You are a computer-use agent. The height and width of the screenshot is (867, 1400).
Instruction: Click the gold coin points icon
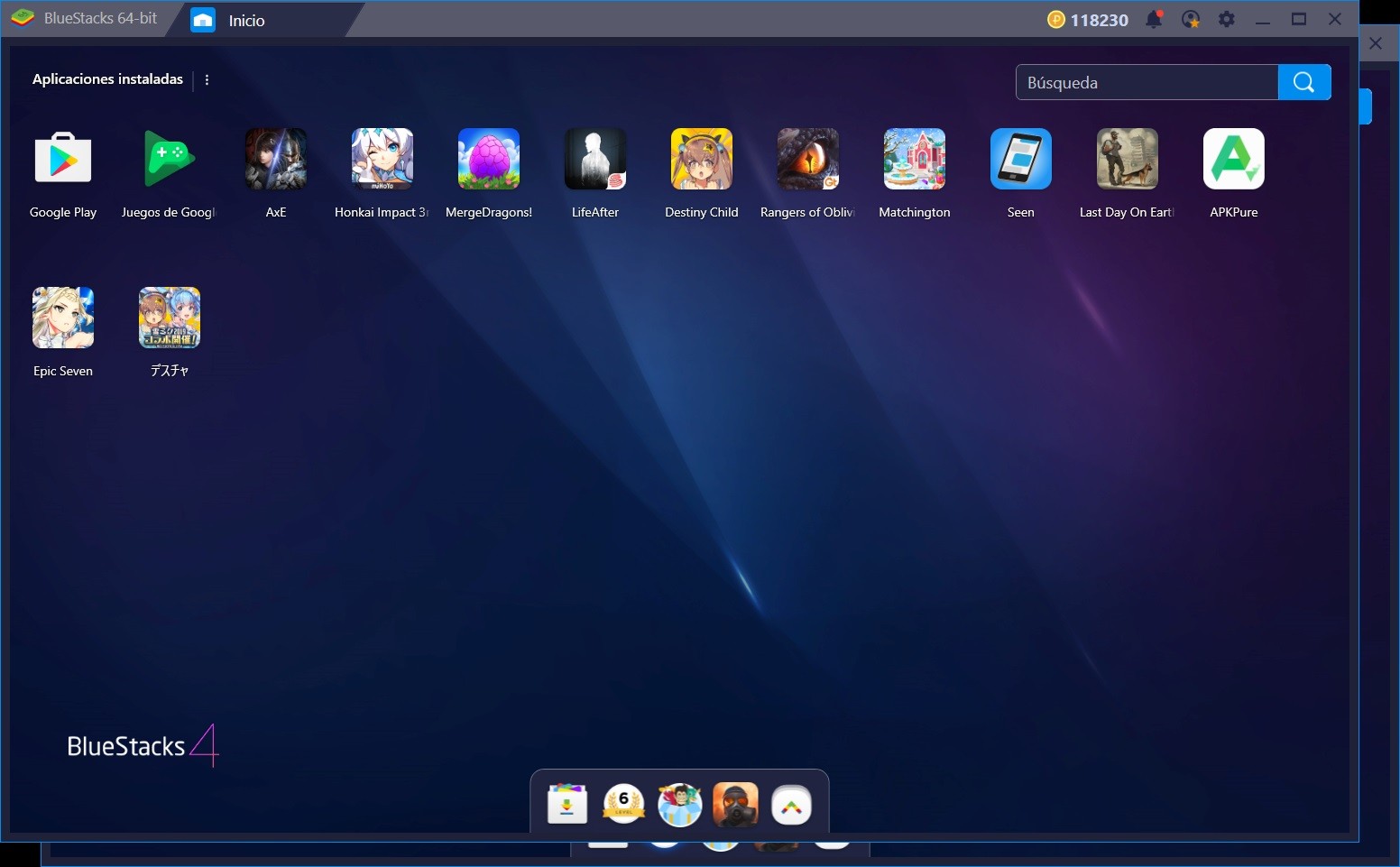pyautogui.click(x=1056, y=19)
